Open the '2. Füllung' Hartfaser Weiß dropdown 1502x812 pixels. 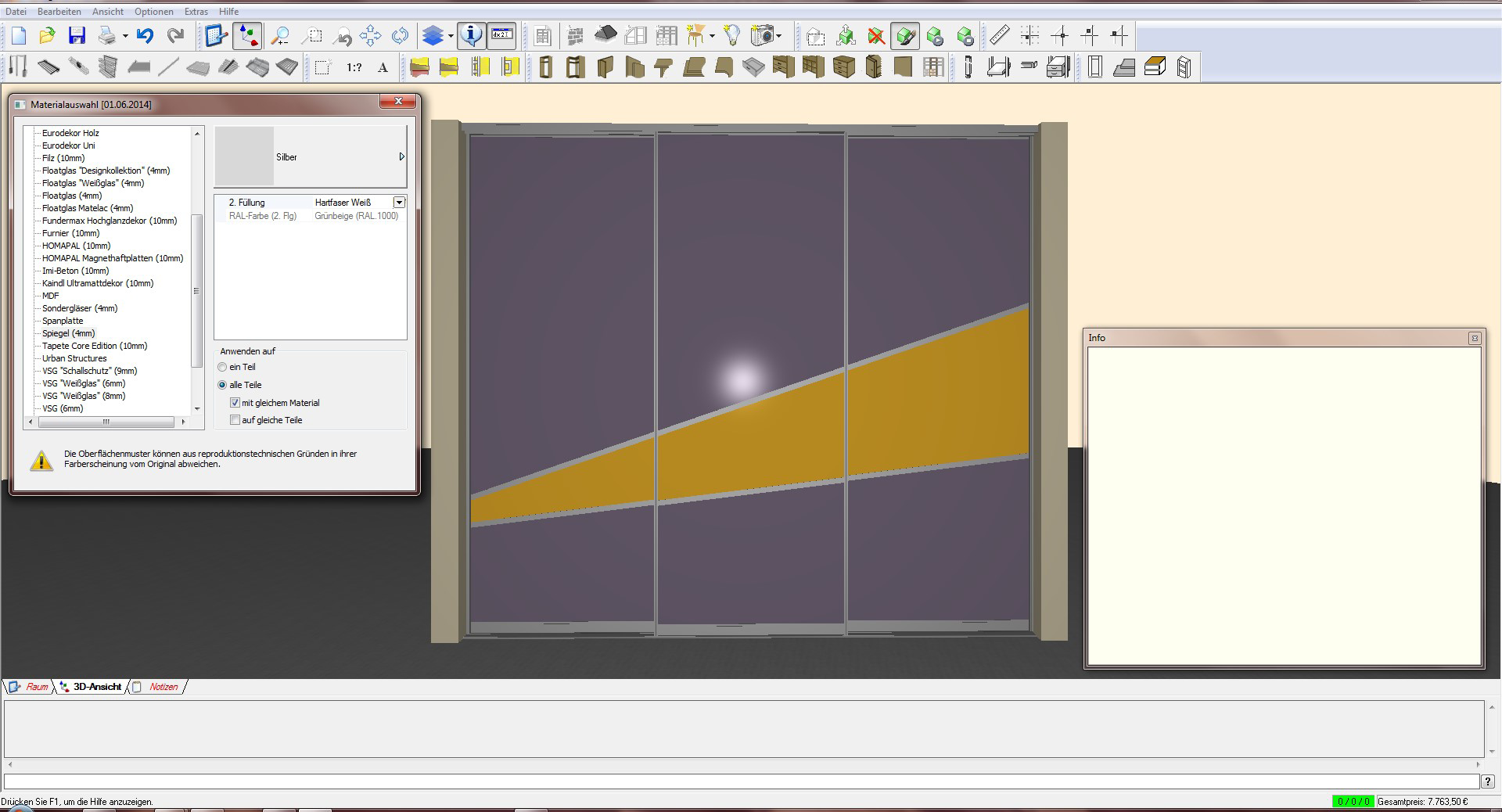399,203
